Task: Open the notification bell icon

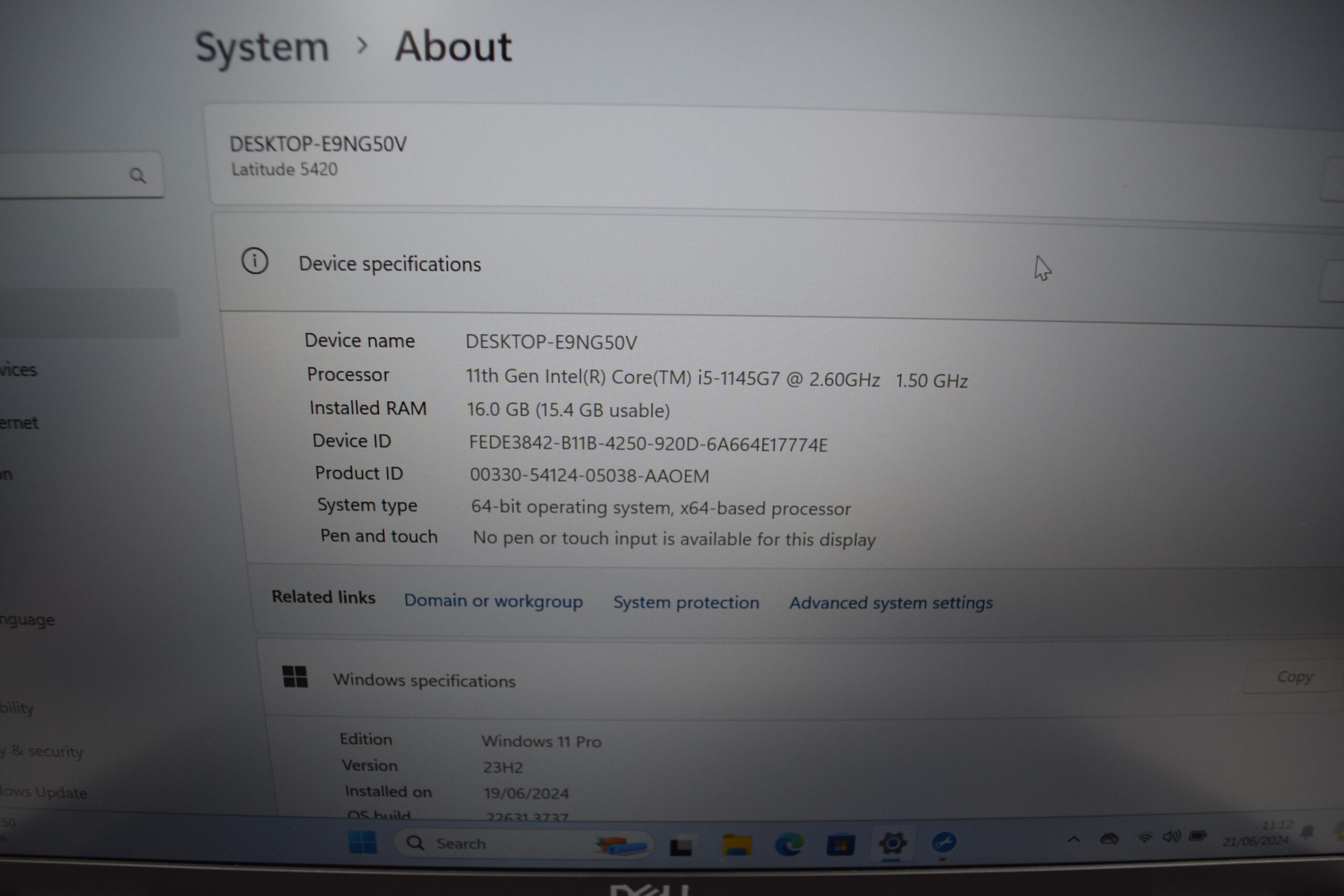Action: click(x=1307, y=832)
